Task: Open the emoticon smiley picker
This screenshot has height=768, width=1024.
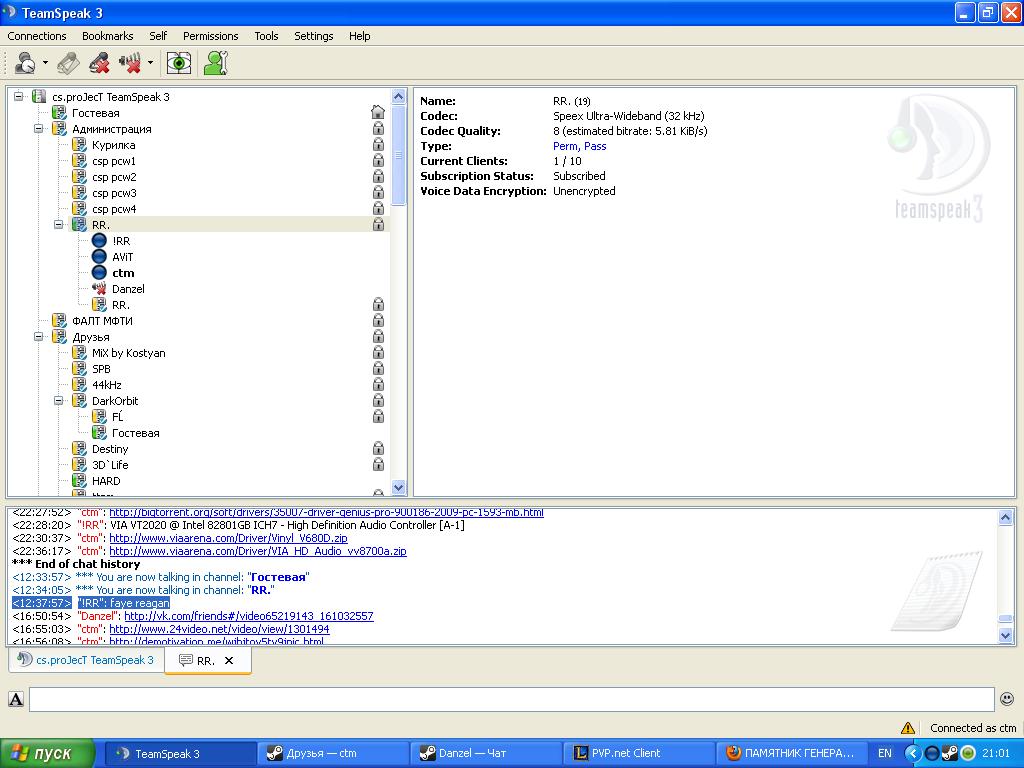Action: 1006,699
